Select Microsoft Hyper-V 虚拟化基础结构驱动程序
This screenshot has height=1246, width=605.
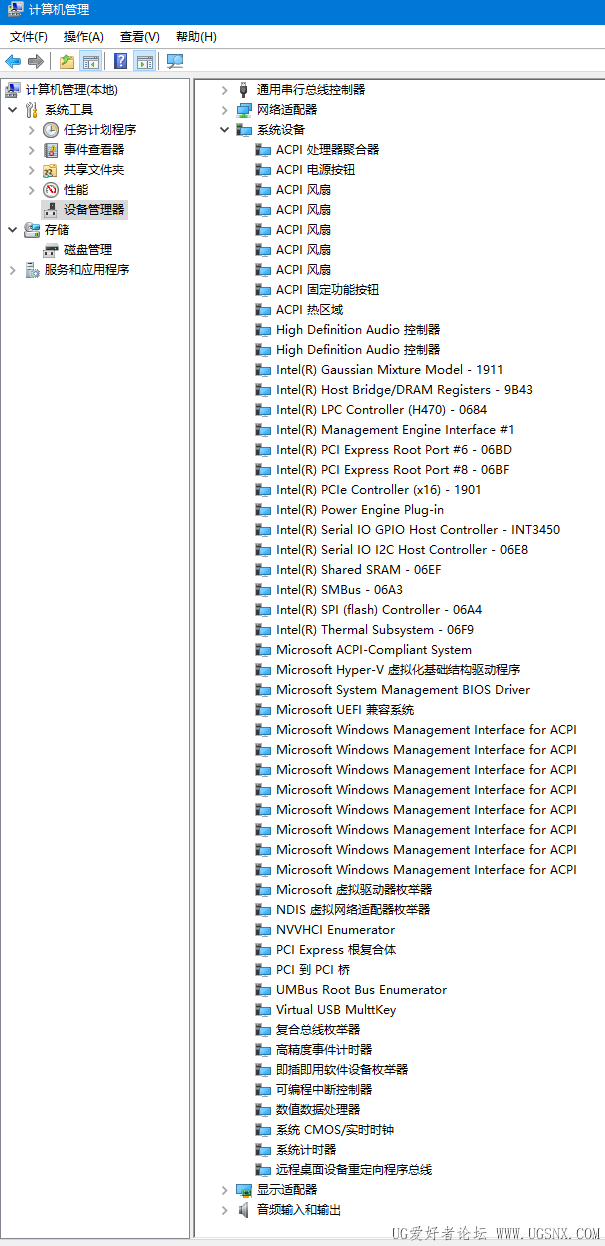[398, 670]
